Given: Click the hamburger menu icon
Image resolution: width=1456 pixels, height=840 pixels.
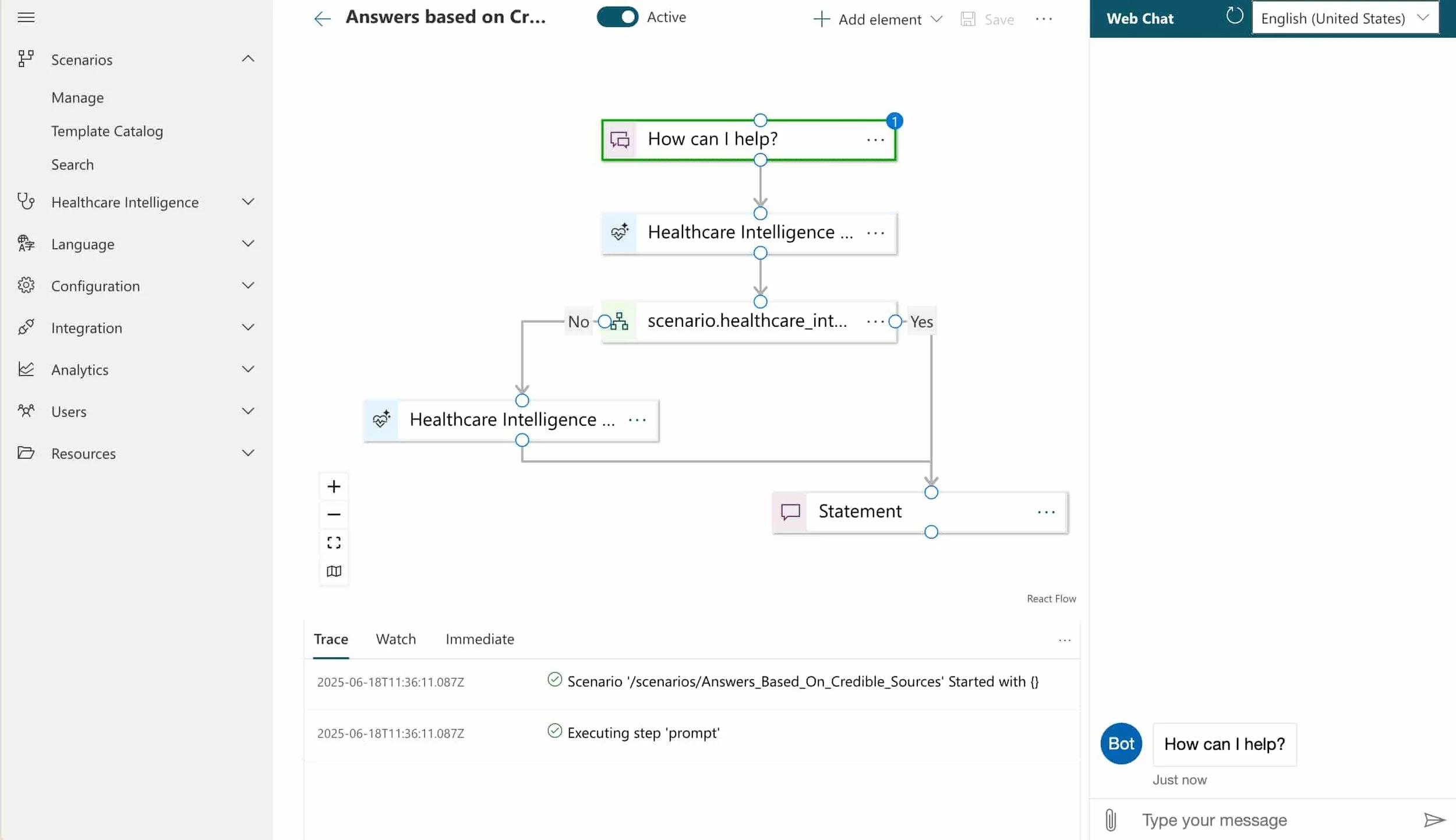Looking at the screenshot, I should tap(26, 17).
